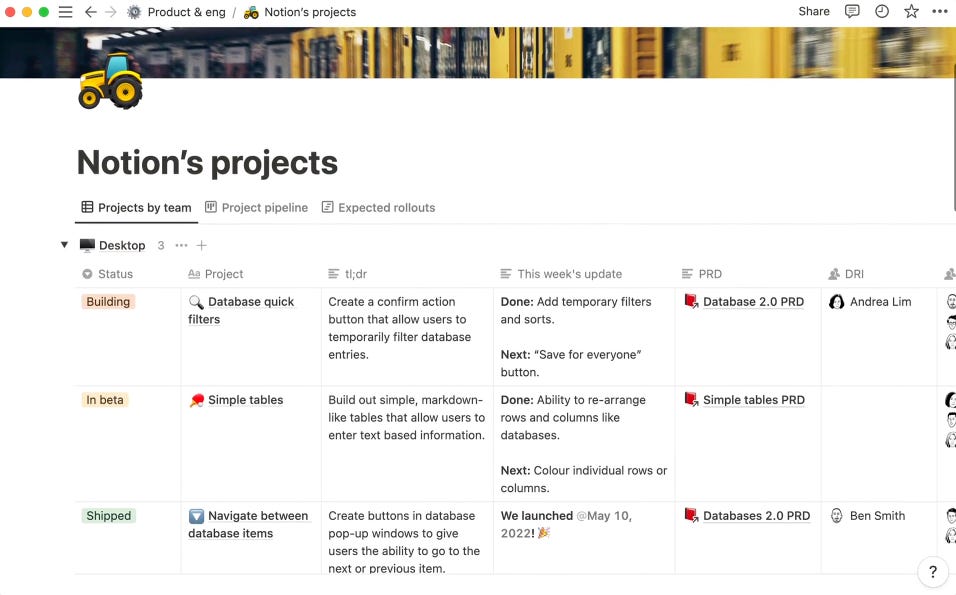Open Simple tables PRD link
The height and width of the screenshot is (595, 956).
(754, 399)
